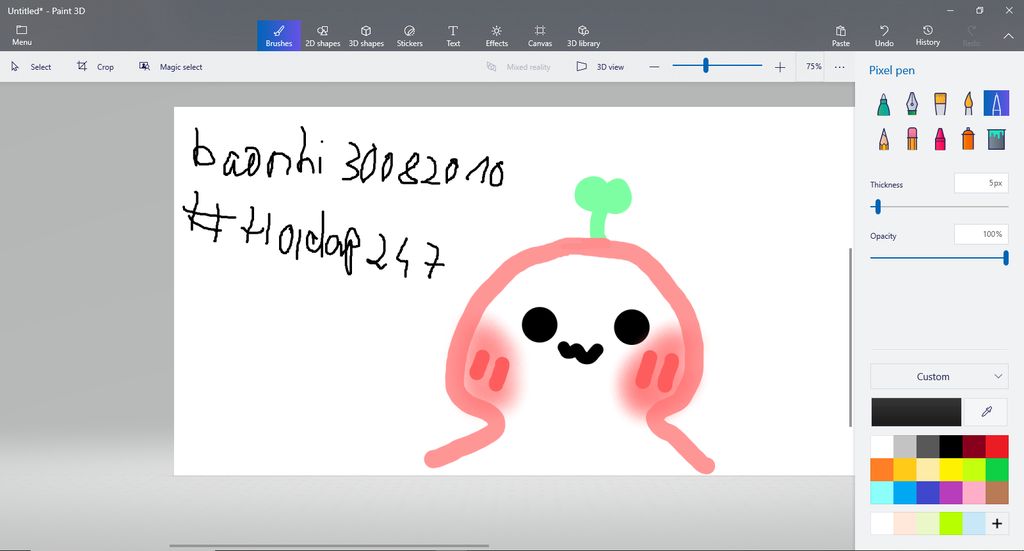The height and width of the screenshot is (551, 1024).
Task: Click the Thickness slider handle
Action: coord(878,207)
